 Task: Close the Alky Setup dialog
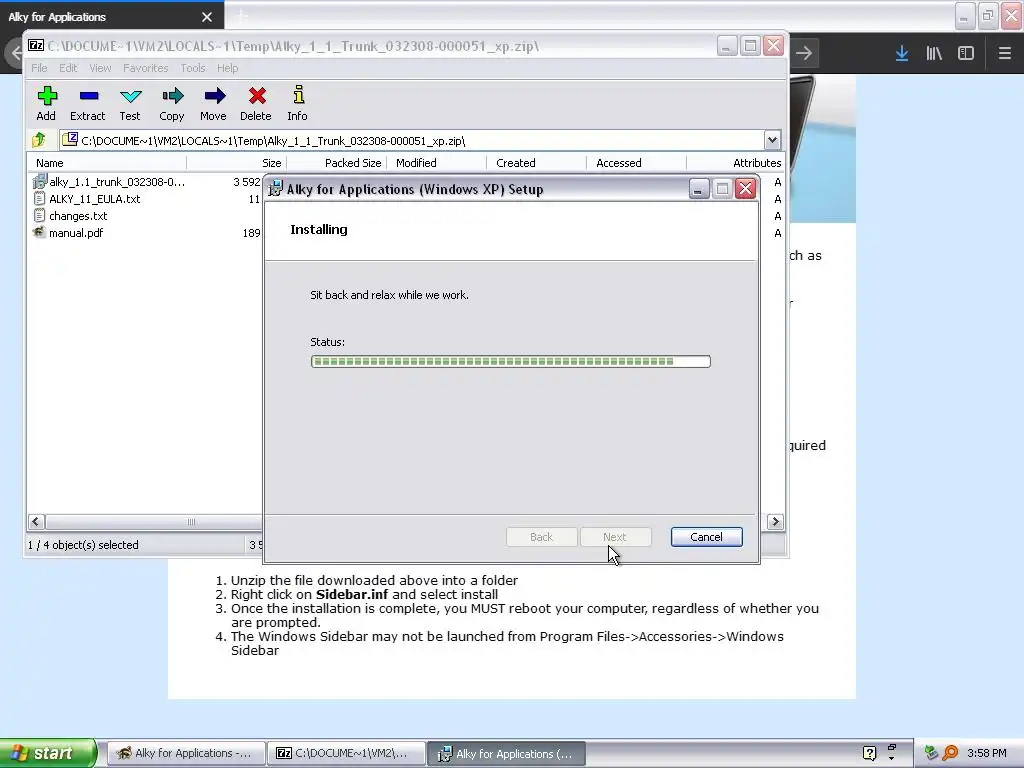(x=745, y=189)
